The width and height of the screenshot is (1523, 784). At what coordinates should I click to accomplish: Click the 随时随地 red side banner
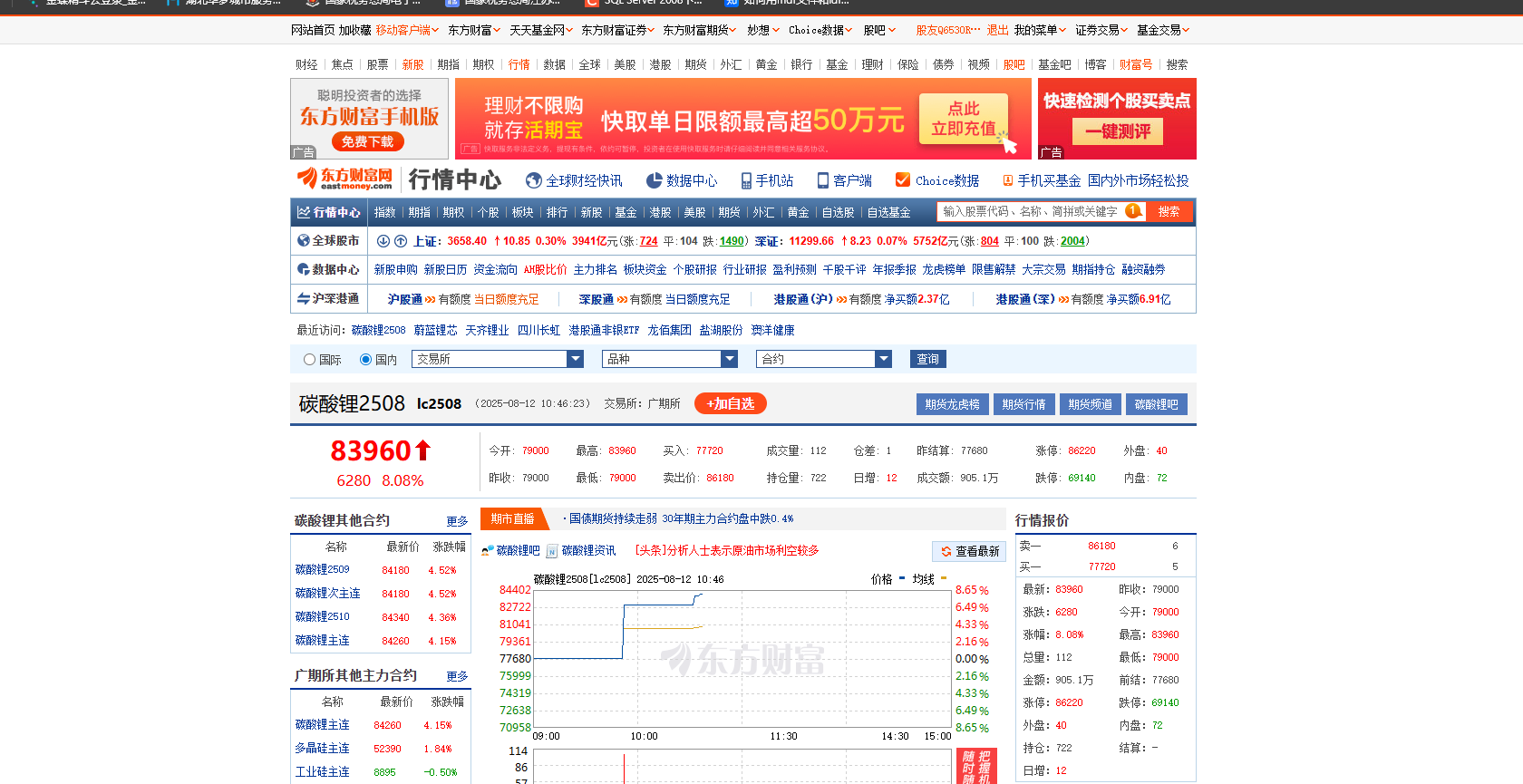(x=976, y=766)
